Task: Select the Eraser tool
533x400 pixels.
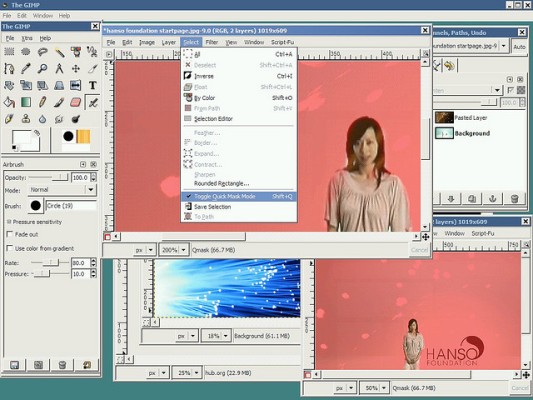Action: point(75,102)
